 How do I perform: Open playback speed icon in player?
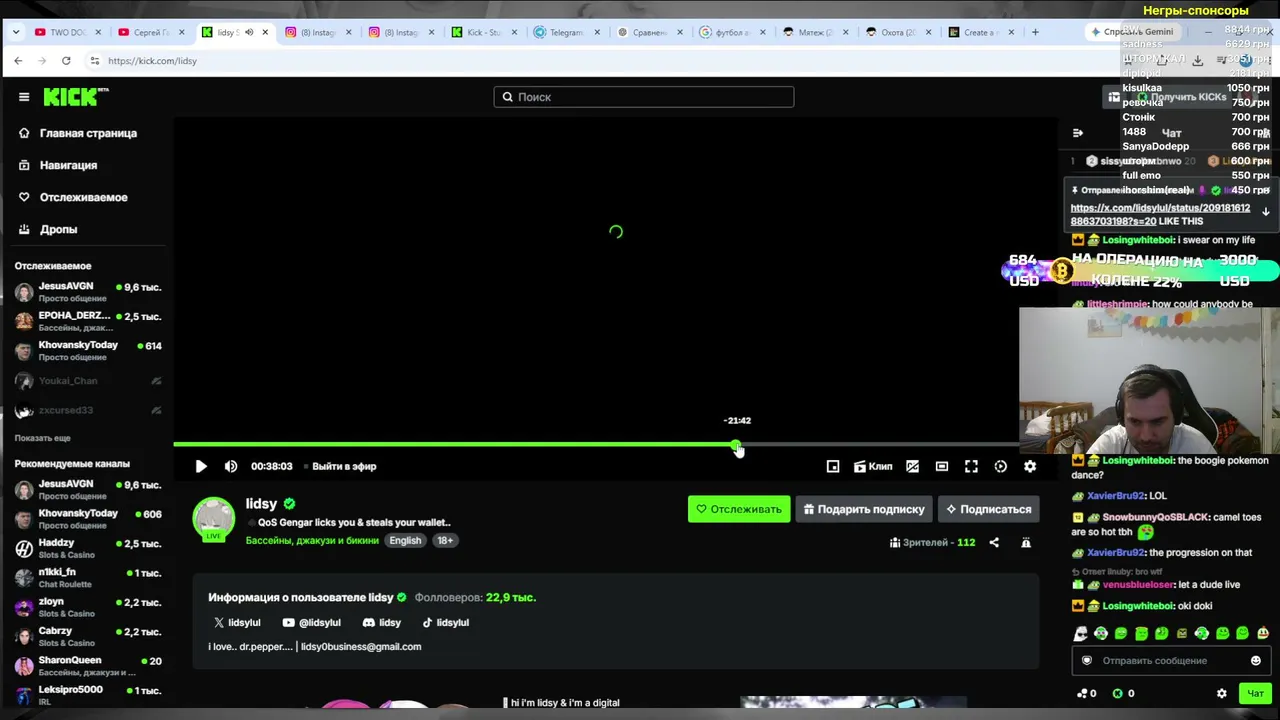(x=1001, y=466)
